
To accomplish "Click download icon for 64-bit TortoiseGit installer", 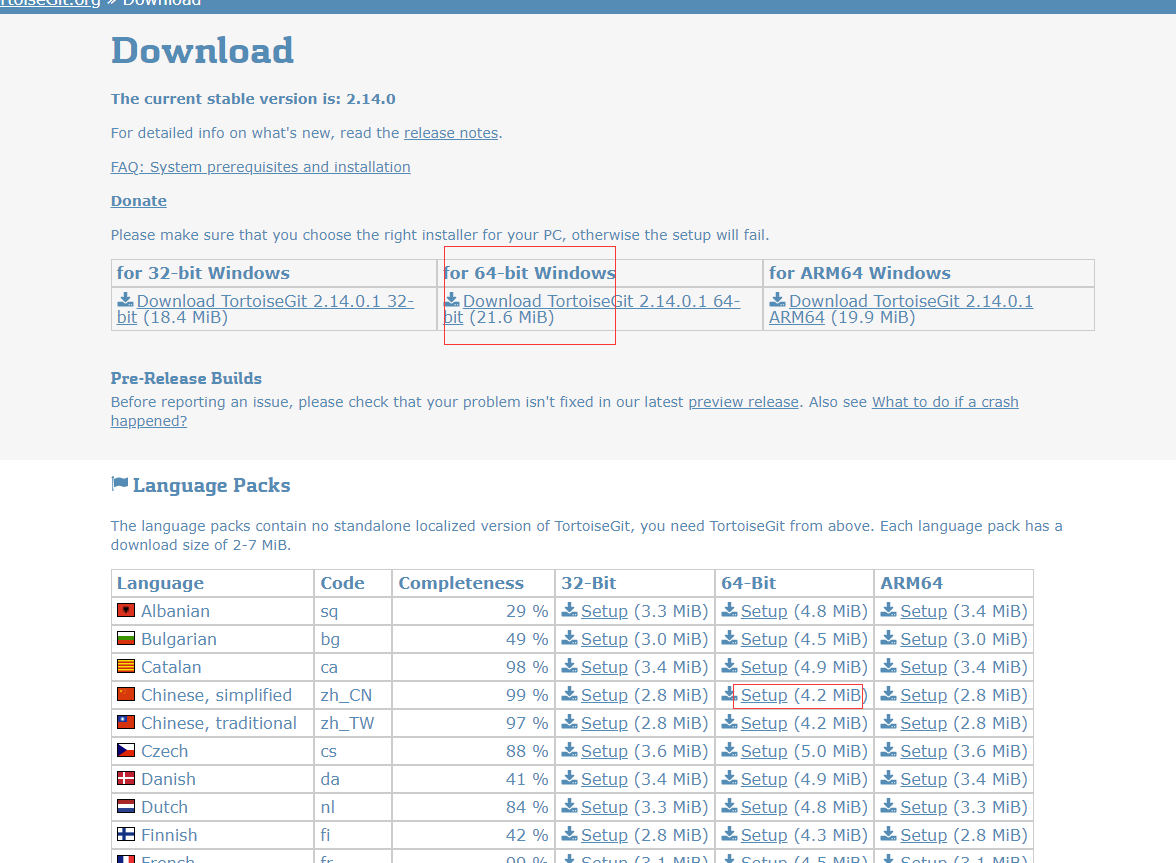I will coord(452,300).
